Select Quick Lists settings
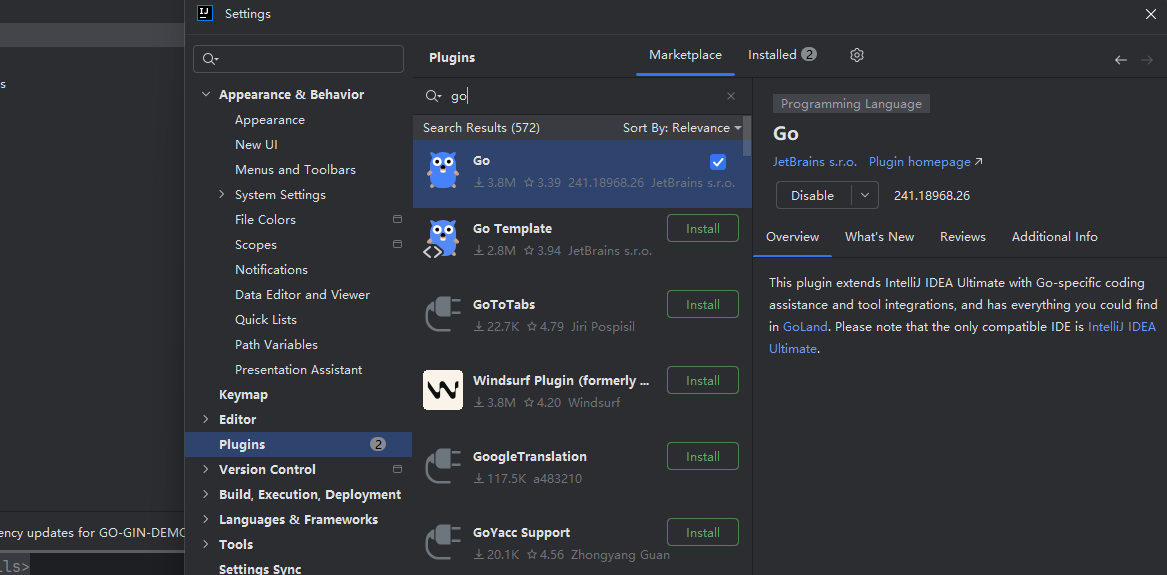The image size is (1167, 575). 266,319
